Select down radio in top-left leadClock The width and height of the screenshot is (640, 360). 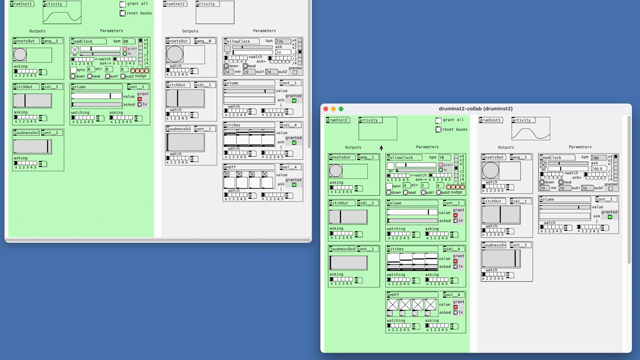[73, 76]
